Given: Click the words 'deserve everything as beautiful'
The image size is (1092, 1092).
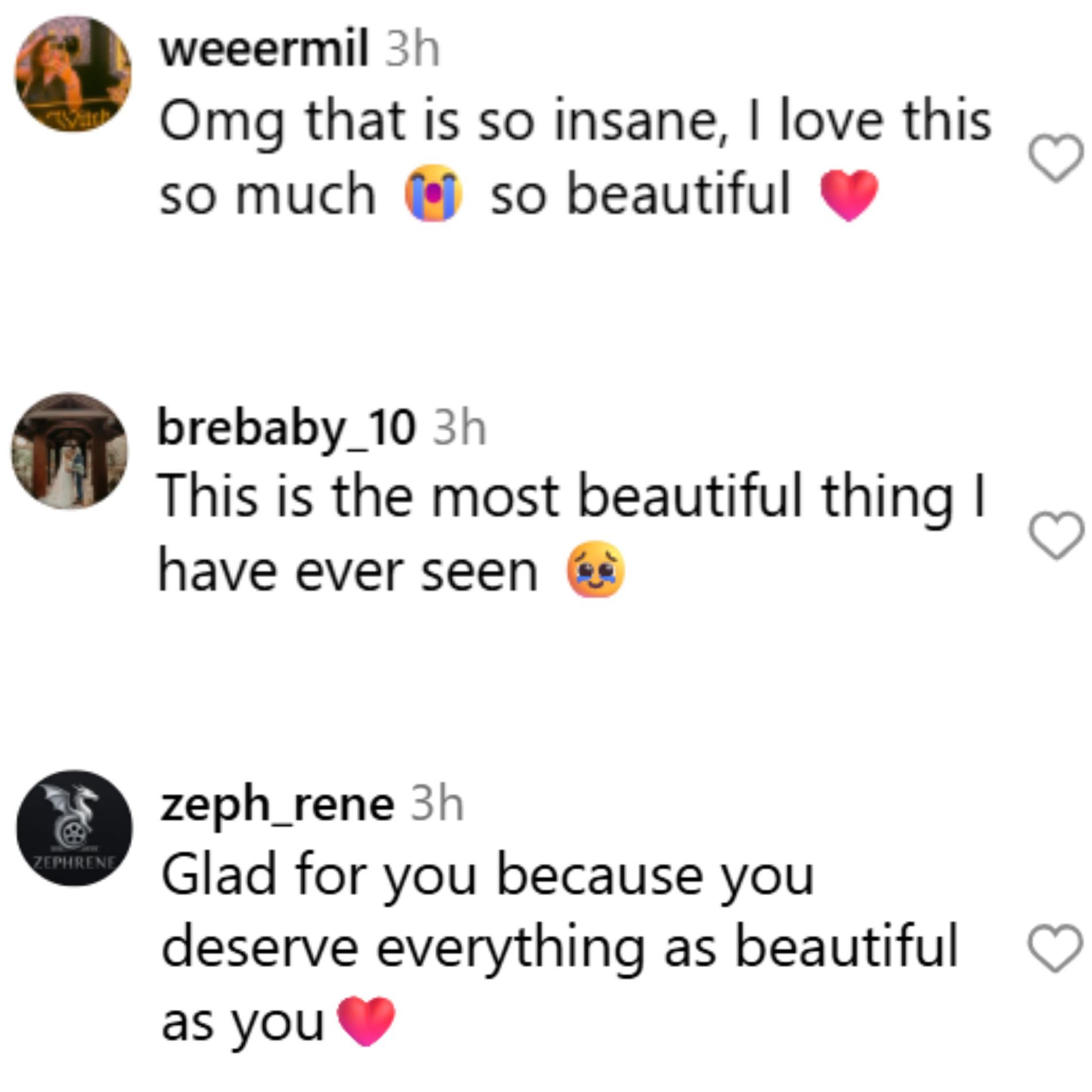Looking at the screenshot, I should click(x=559, y=948).
